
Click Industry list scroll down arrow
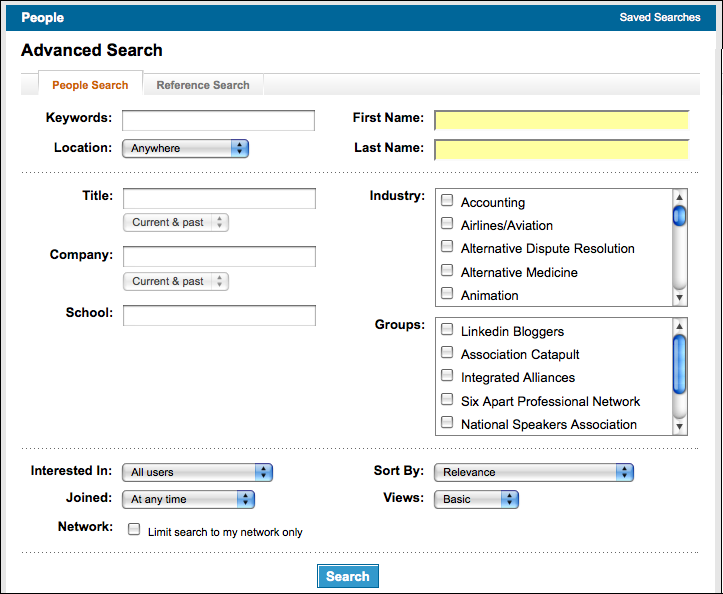[679, 297]
